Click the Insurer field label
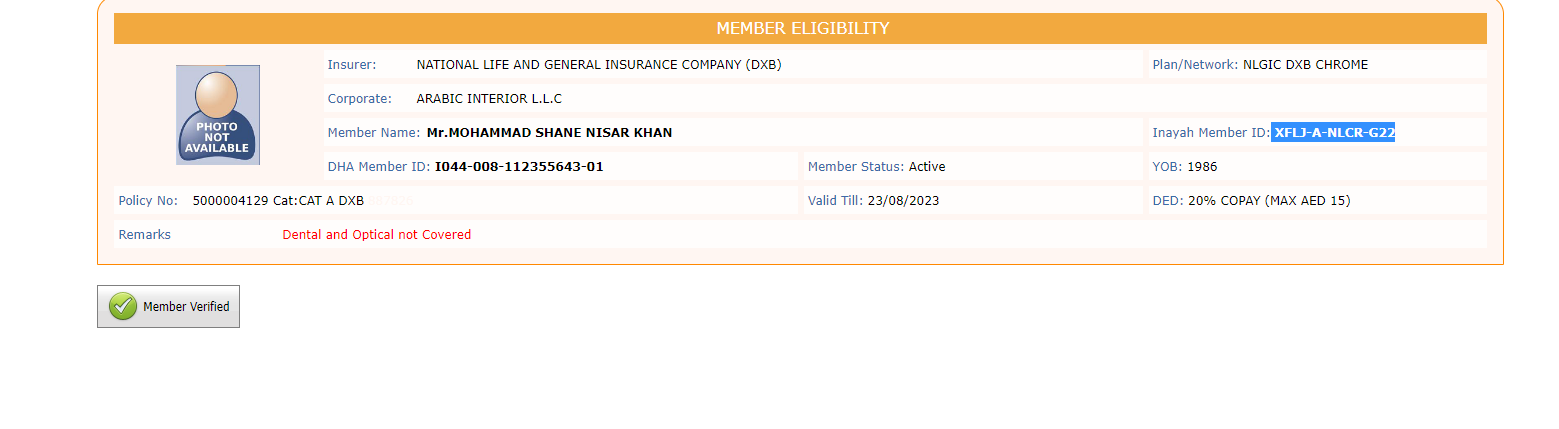This screenshot has height=429, width=1559. 352,65
